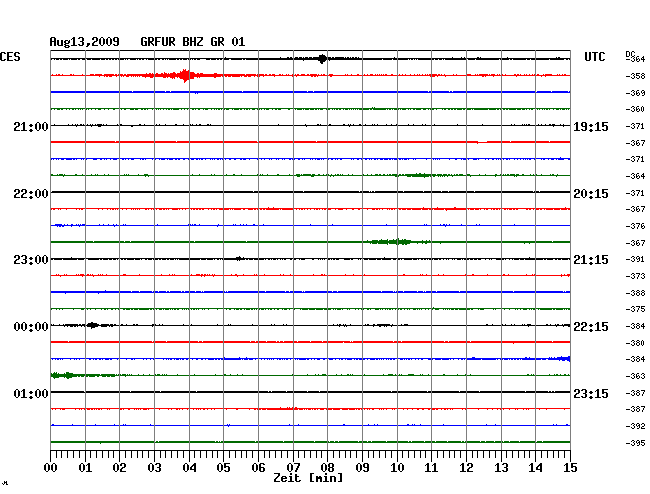This screenshot has height=494, width=650.
Task: Click the '14' minute axis label
Action: pos(535,468)
